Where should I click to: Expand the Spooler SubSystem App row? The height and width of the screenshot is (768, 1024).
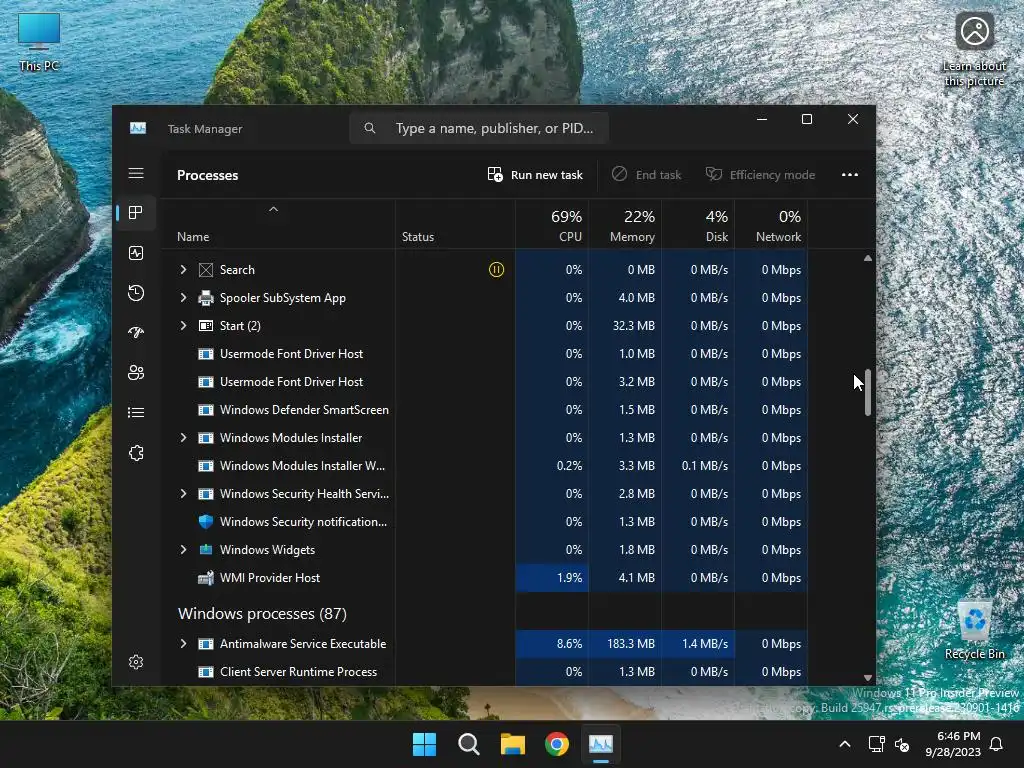[x=184, y=298]
